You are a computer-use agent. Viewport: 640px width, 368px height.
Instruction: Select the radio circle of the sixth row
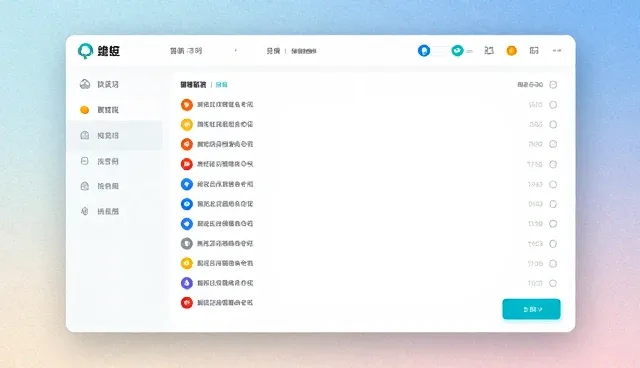click(x=553, y=204)
